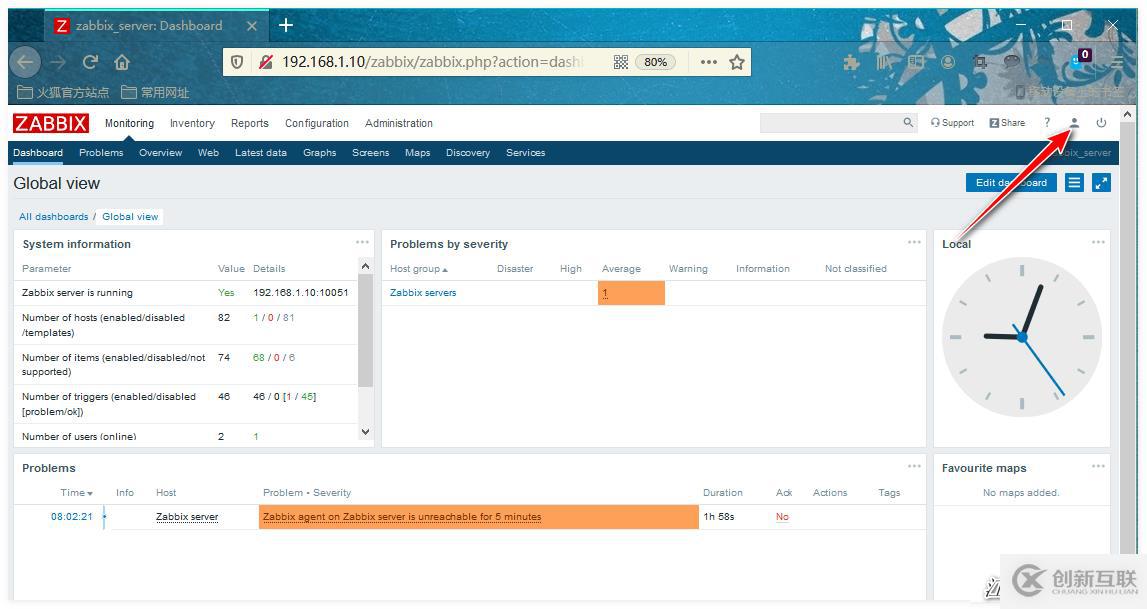Open Problems by severity widget menu dots
This screenshot has width=1147, height=609.
click(x=914, y=242)
